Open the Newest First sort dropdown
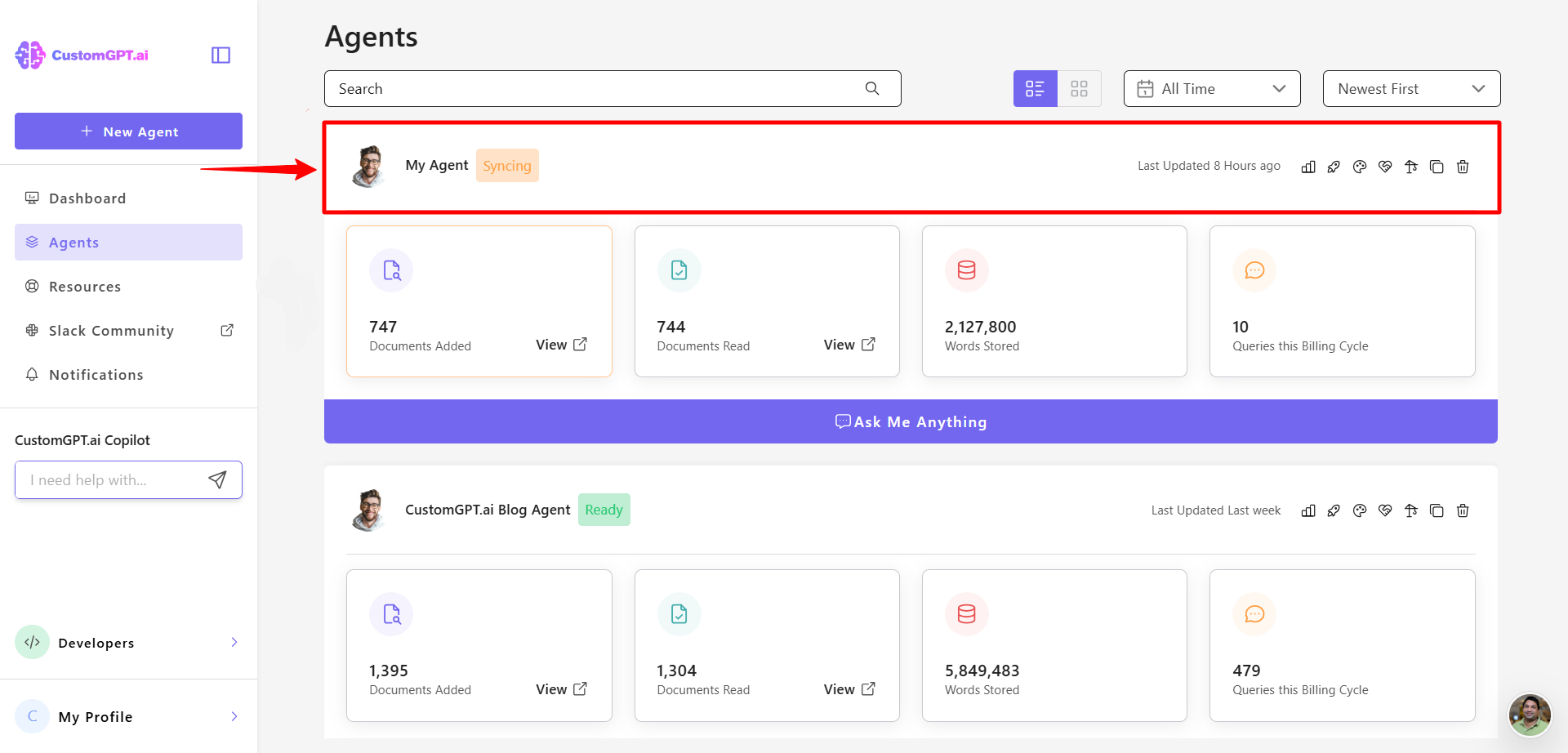 (1411, 88)
